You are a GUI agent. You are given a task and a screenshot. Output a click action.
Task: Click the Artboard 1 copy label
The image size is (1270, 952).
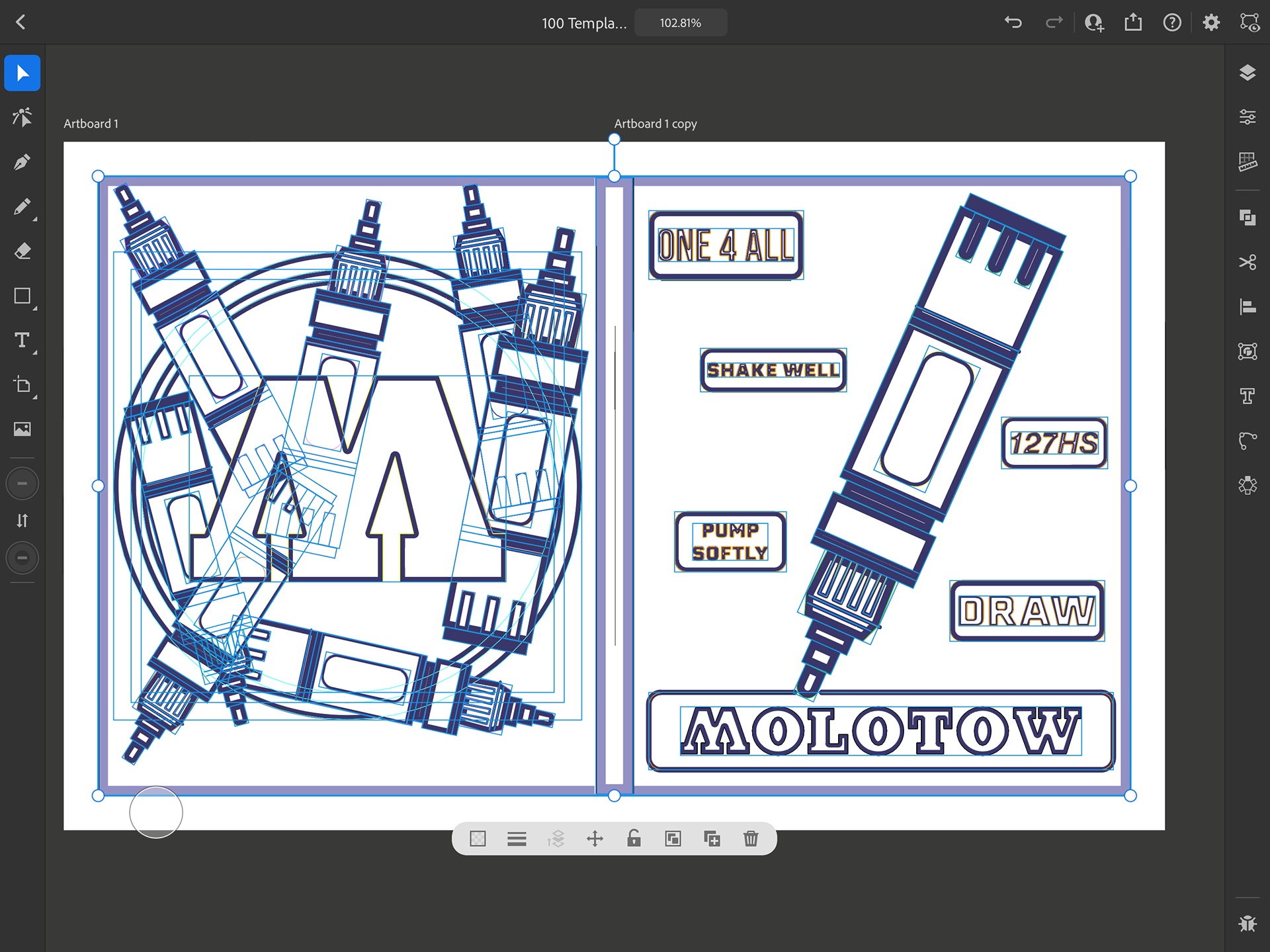(656, 124)
